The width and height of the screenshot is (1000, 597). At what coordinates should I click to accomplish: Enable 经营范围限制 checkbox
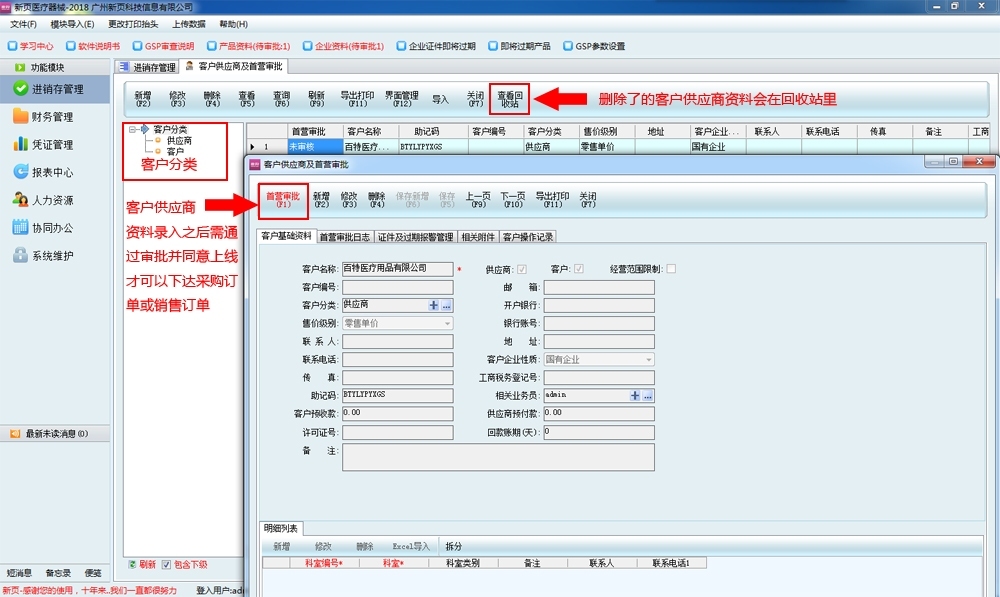pos(671,269)
